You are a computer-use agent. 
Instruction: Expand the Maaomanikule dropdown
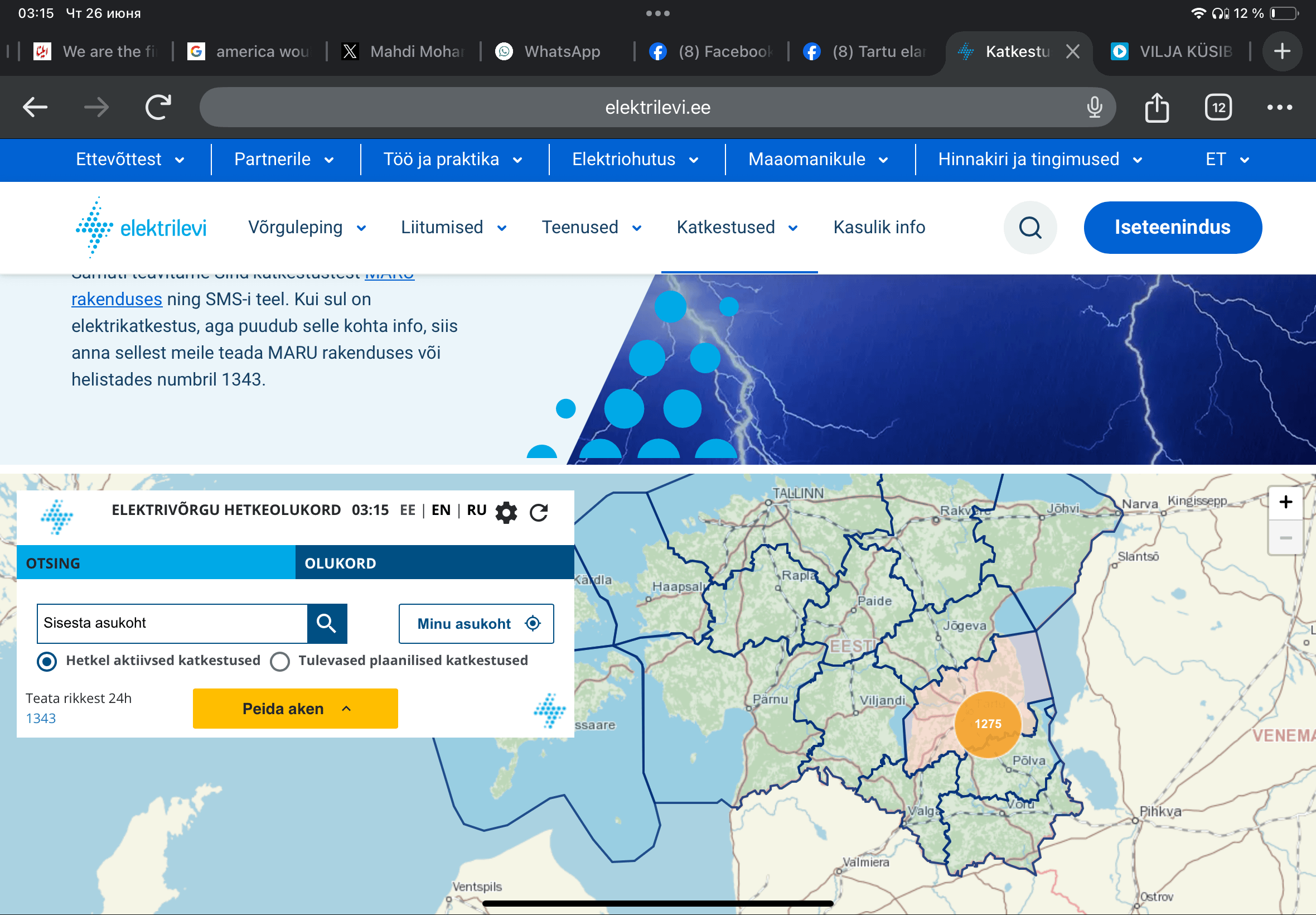(x=818, y=160)
